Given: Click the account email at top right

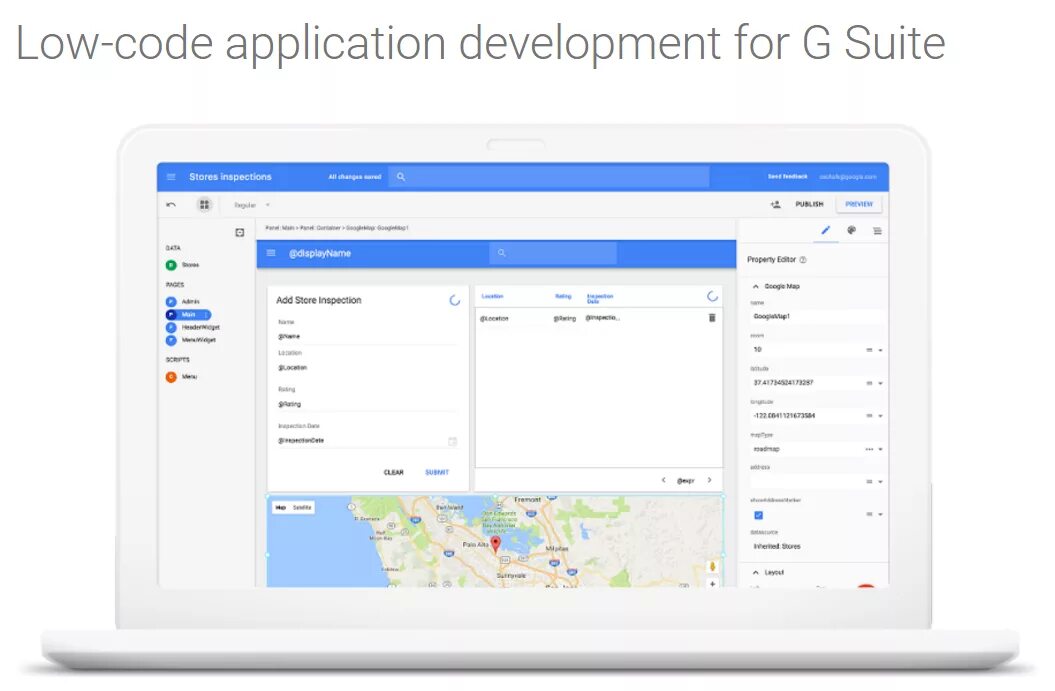Looking at the screenshot, I should [x=848, y=176].
